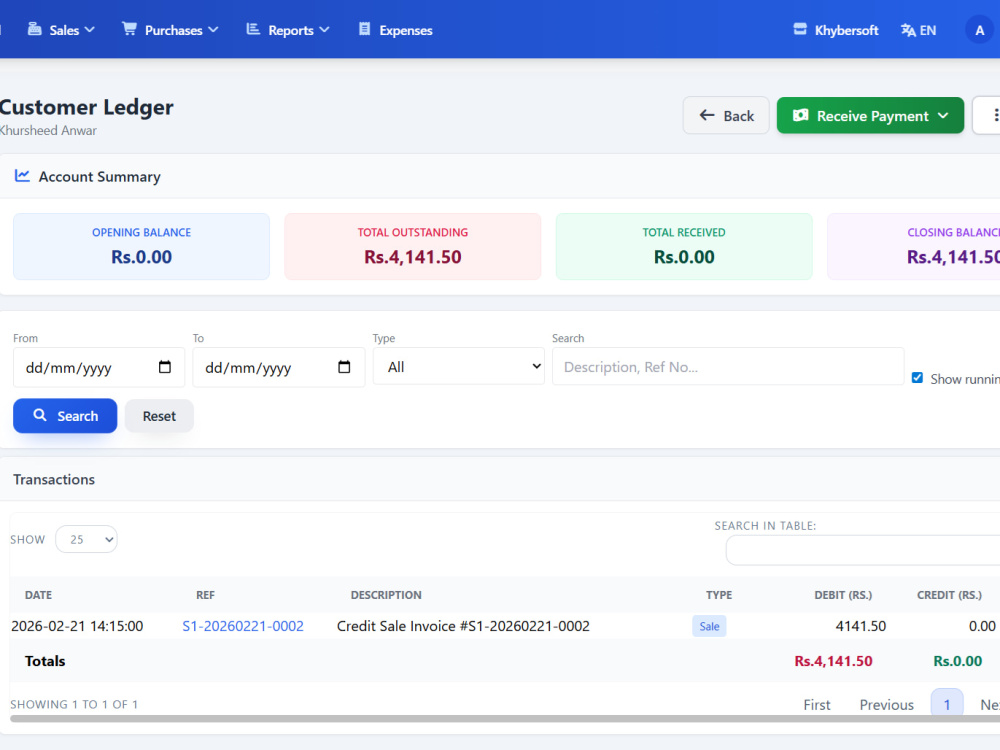Click the Opening Balance card
Screen dimensions: 1000x750
pos(142,246)
